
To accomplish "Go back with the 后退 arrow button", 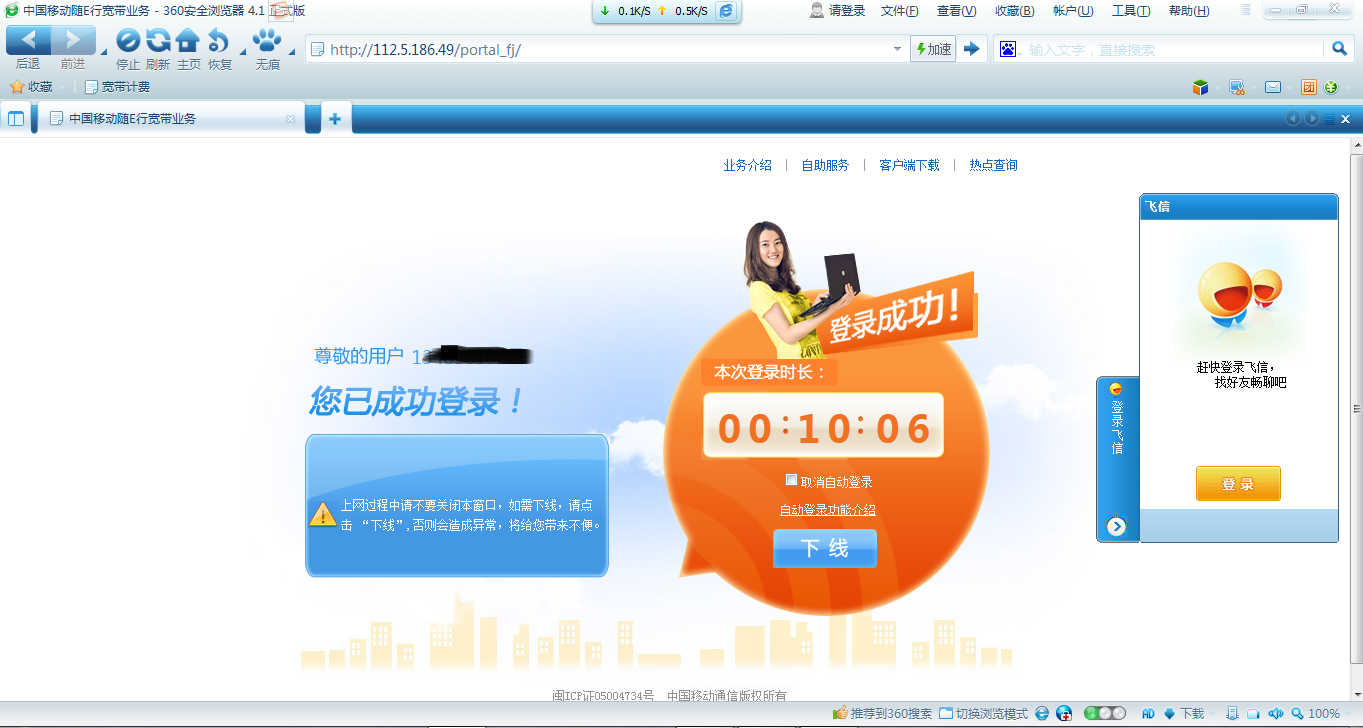I will click(x=28, y=41).
